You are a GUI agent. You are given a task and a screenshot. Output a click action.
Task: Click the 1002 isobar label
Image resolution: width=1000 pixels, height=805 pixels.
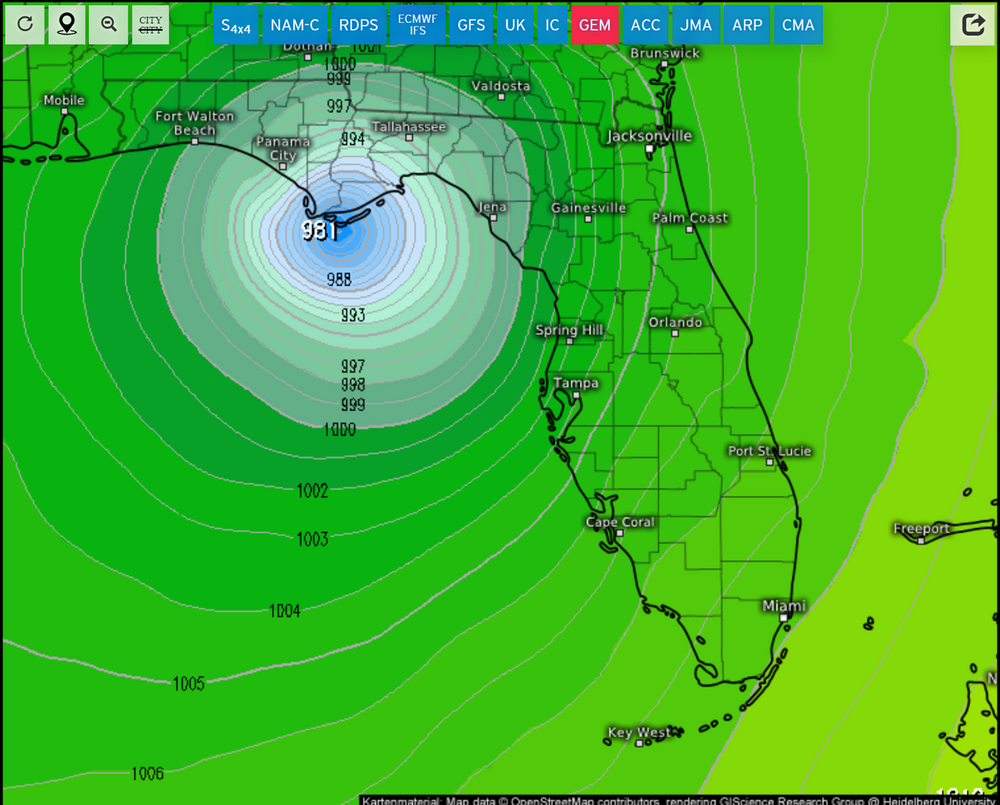point(312,491)
